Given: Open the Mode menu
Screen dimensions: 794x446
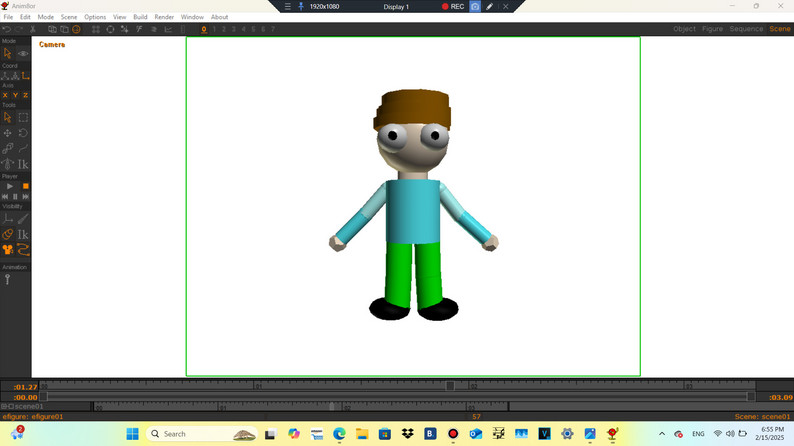Looking at the screenshot, I should point(46,17).
